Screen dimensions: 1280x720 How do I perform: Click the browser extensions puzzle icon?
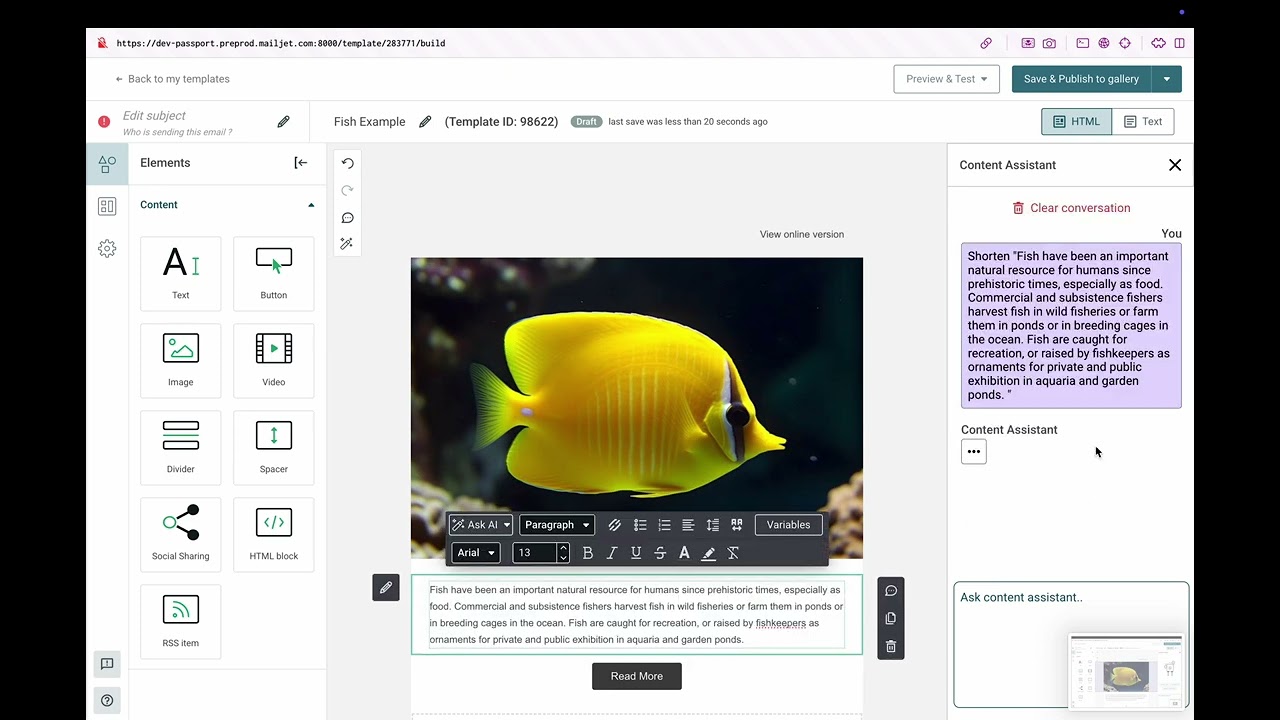pyautogui.click(x=1158, y=43)
